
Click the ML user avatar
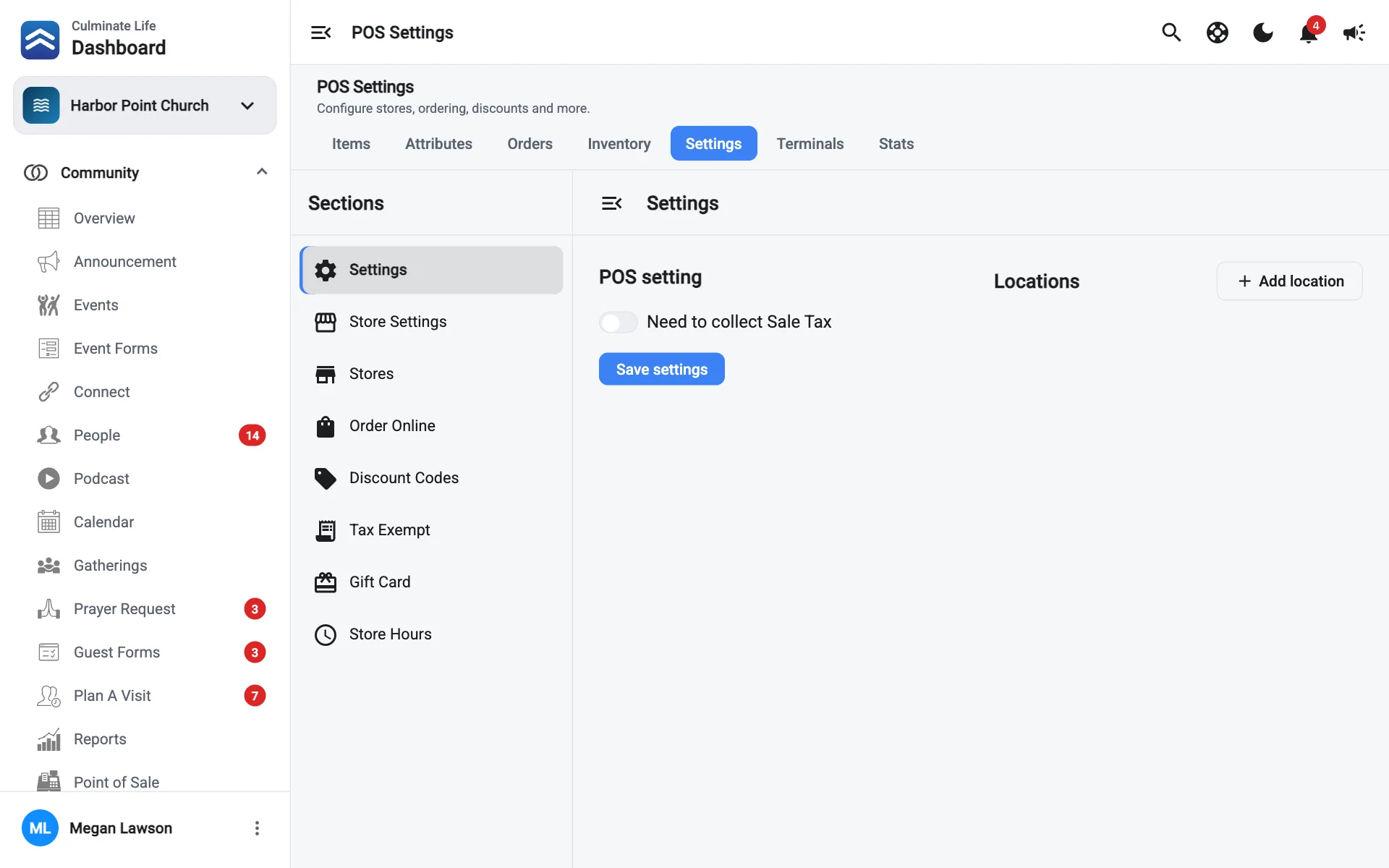(40, 828)
